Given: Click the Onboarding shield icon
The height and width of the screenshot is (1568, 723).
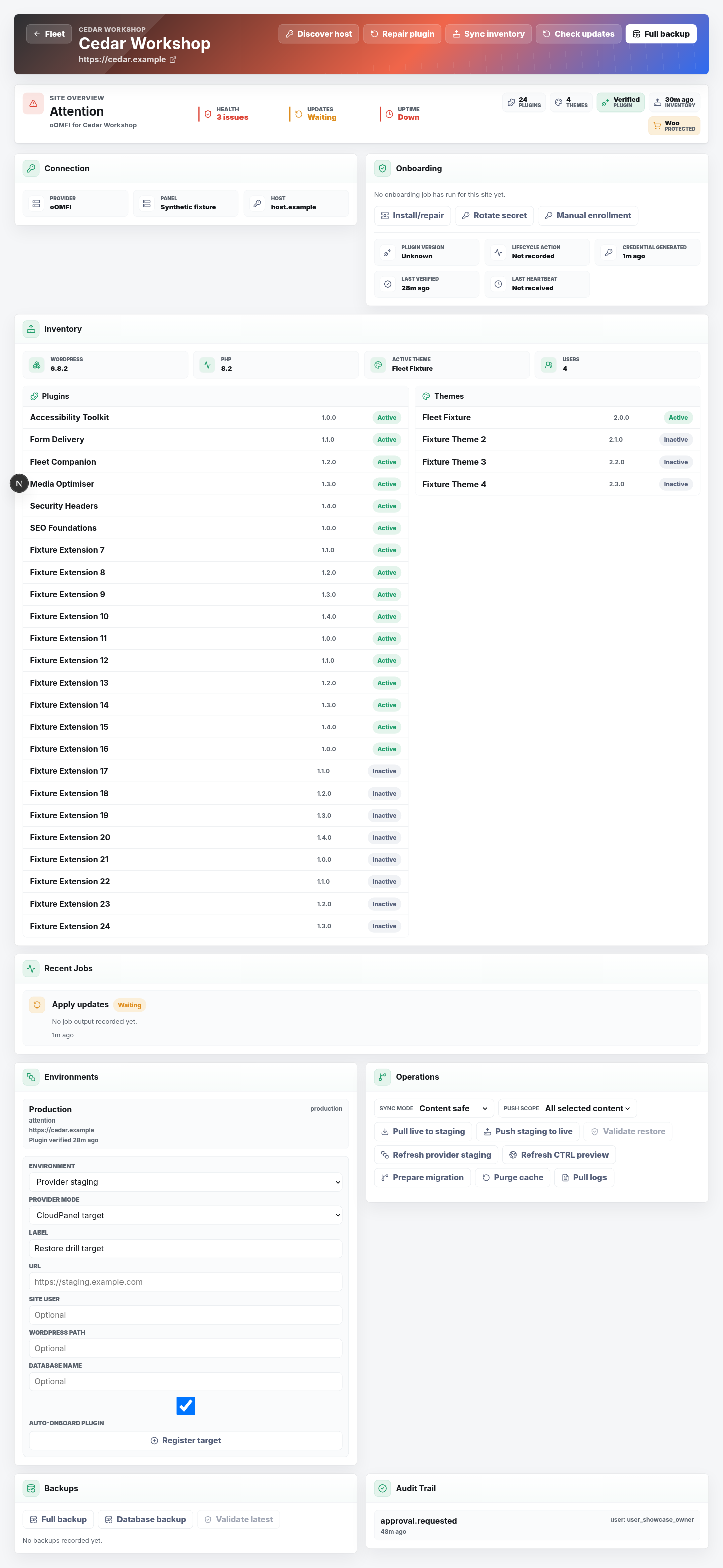Looking at the screenshot, I should (x=382, y=169).
